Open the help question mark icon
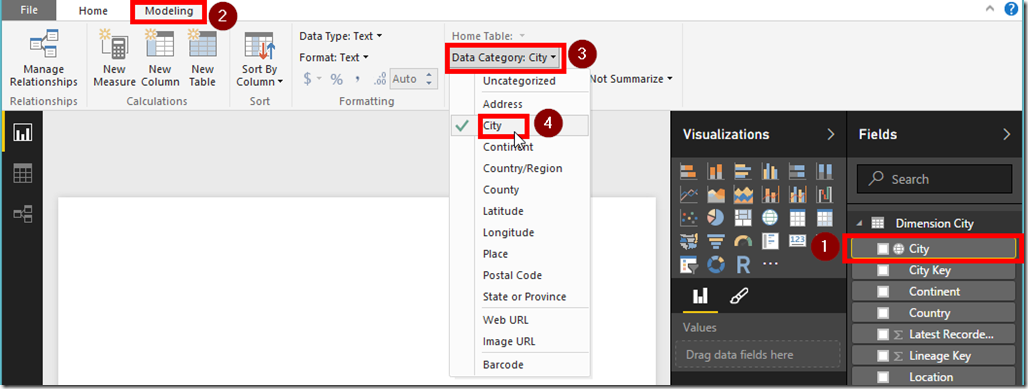Image resolution: width=1028 pixels, height=389 pixels. [x=1011, y=9]
